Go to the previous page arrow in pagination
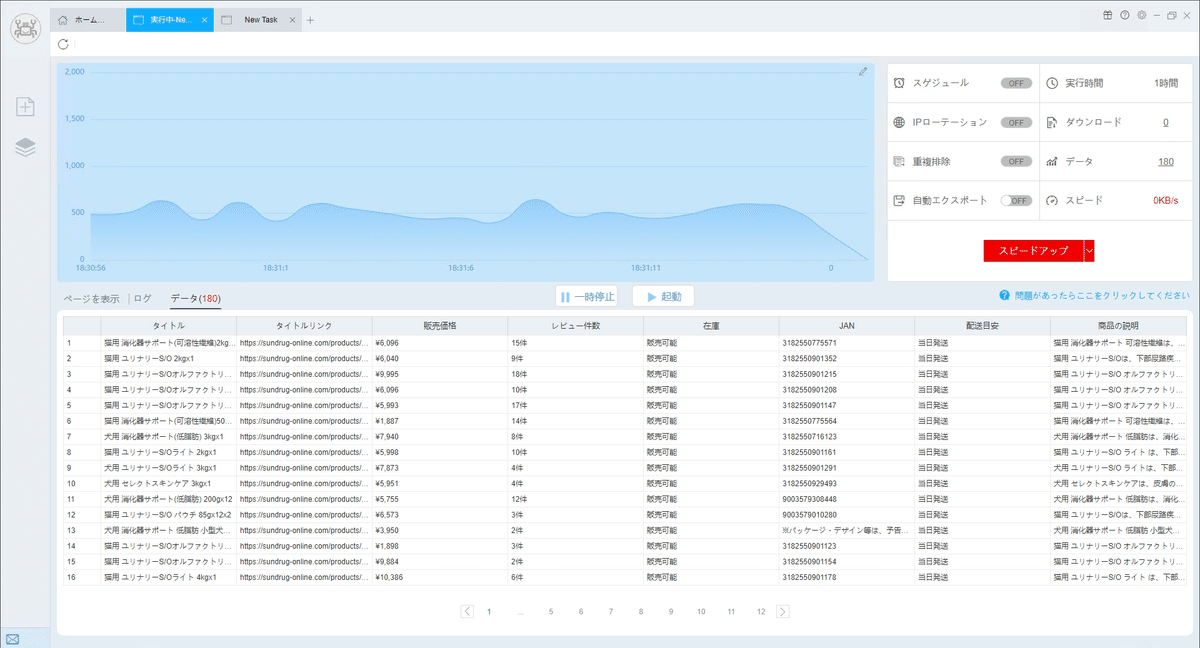 click(x=467, y=611)
